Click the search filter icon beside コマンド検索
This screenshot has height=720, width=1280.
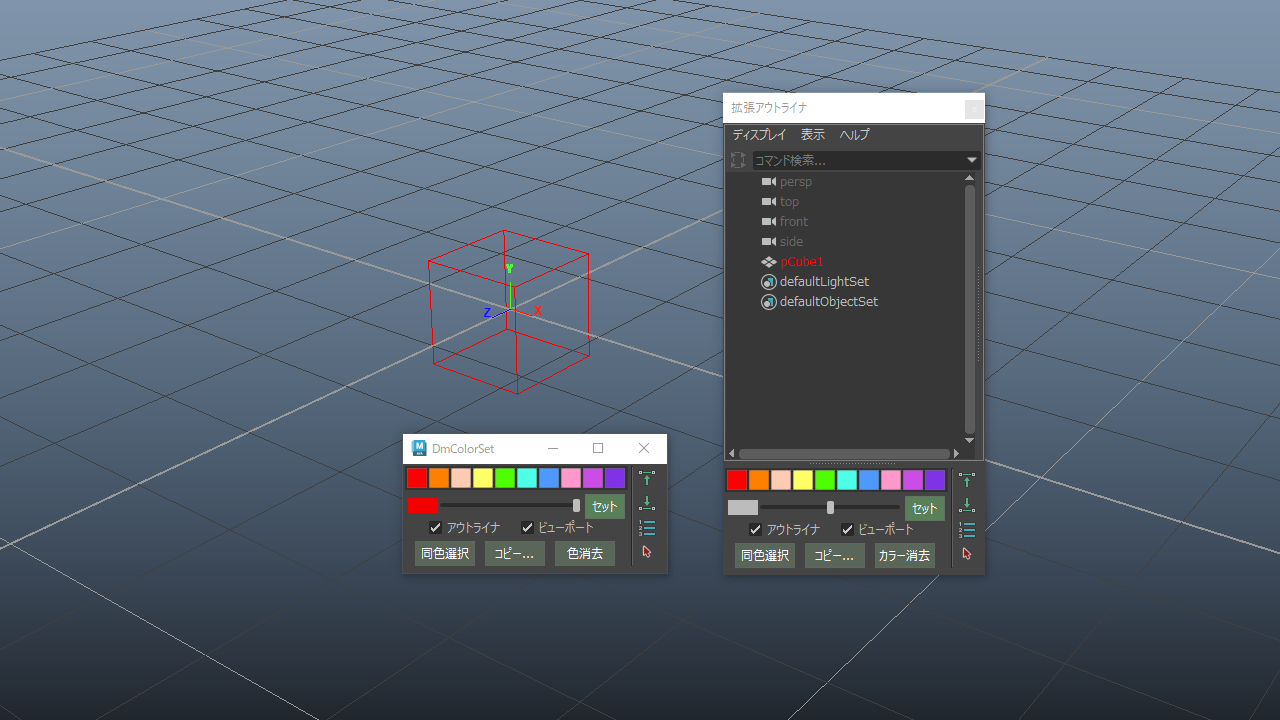click(x=738, y=160)
